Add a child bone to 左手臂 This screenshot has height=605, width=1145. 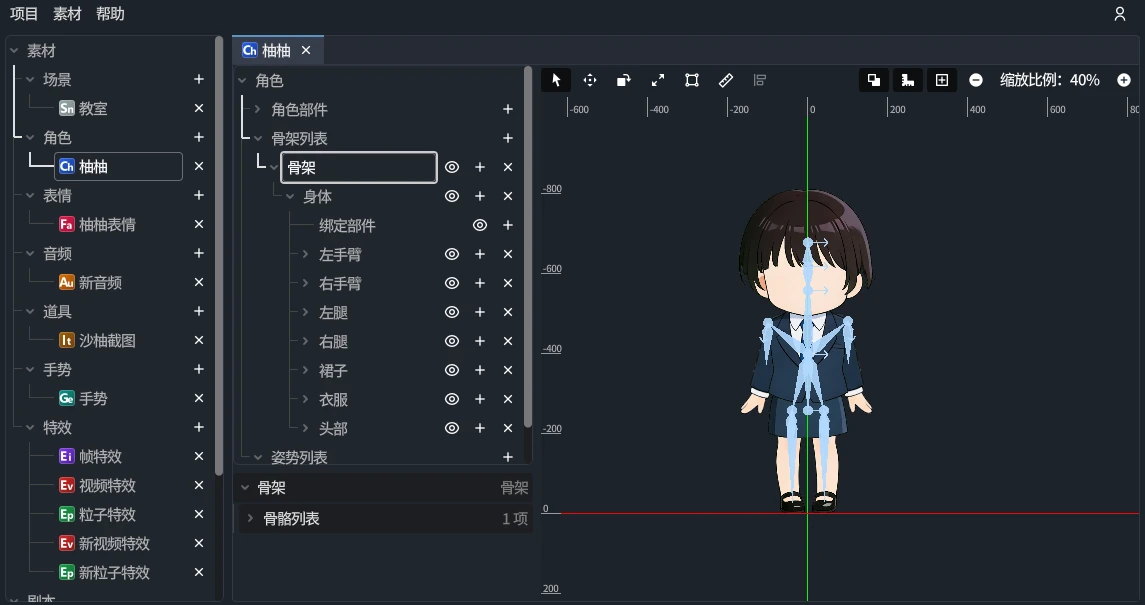pyautogui.click(x=480, y=254)
